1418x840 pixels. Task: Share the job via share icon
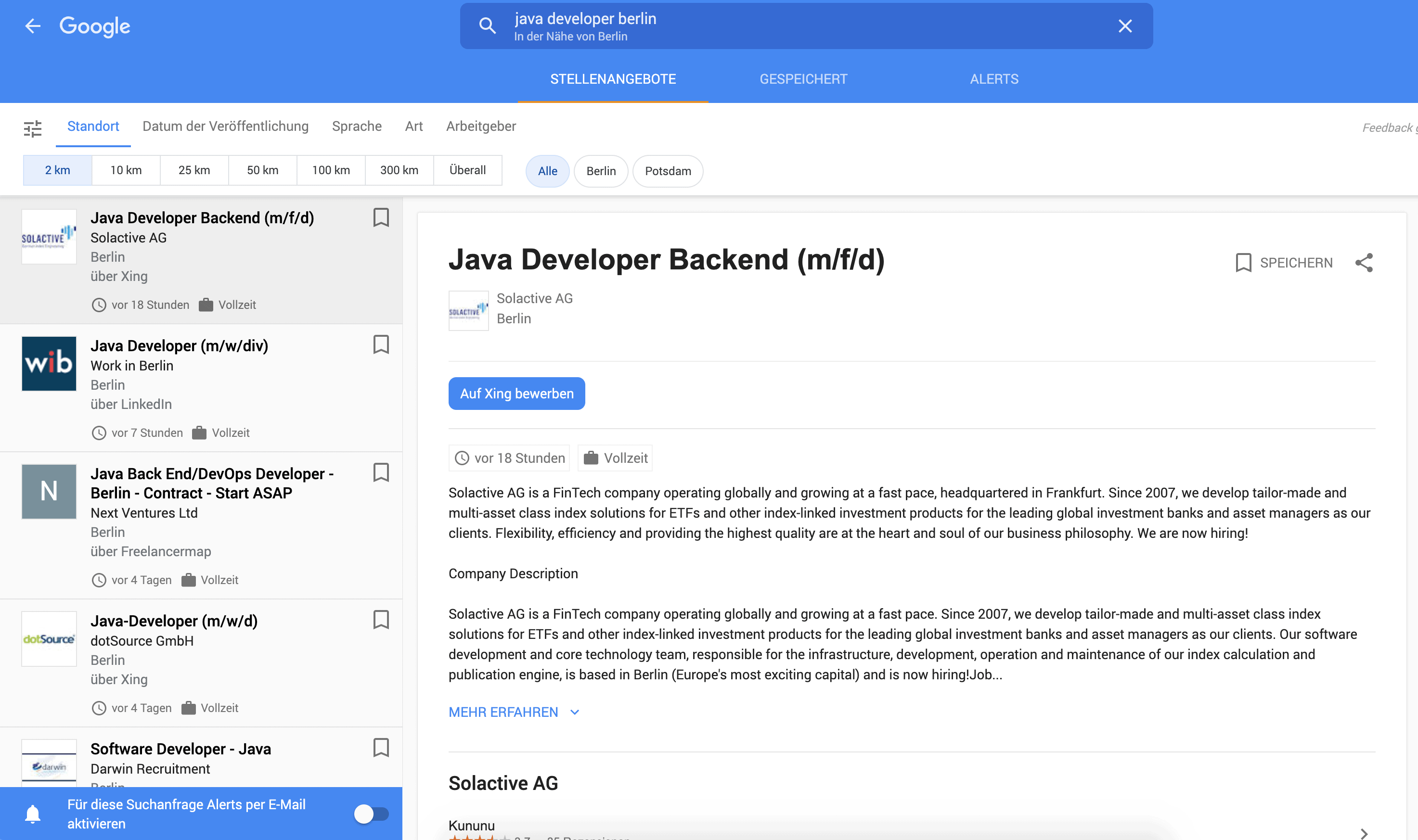pyautogui.click(x=1364, y=263)
